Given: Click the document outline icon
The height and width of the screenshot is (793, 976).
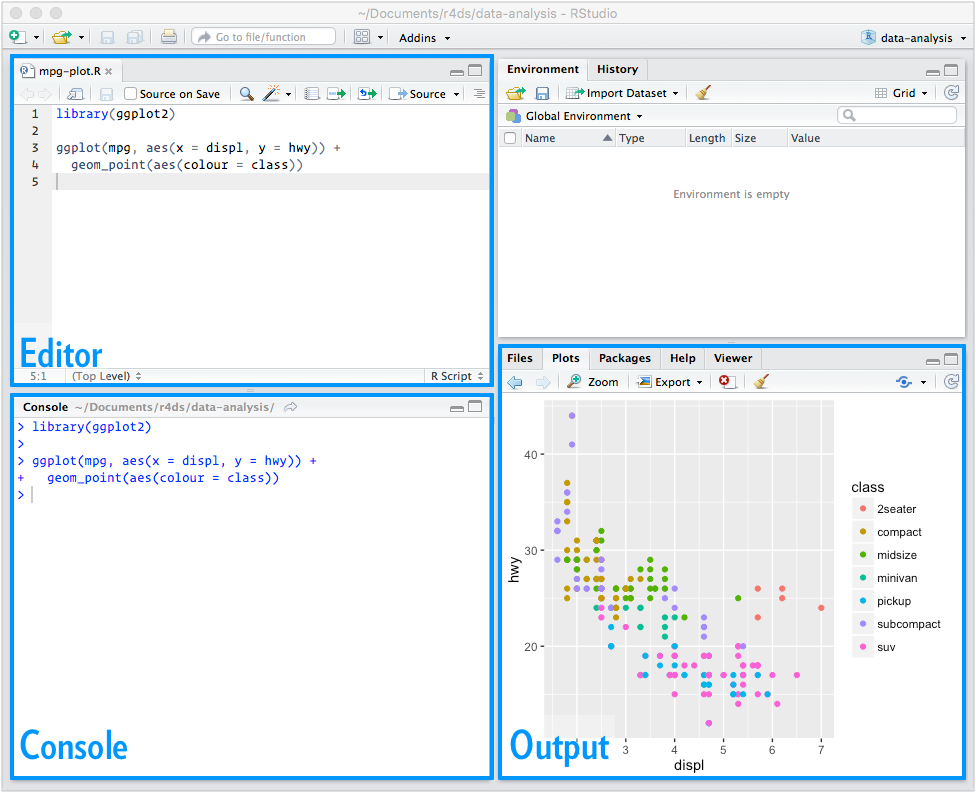Looking at the screenshot, I should (479, 94).
